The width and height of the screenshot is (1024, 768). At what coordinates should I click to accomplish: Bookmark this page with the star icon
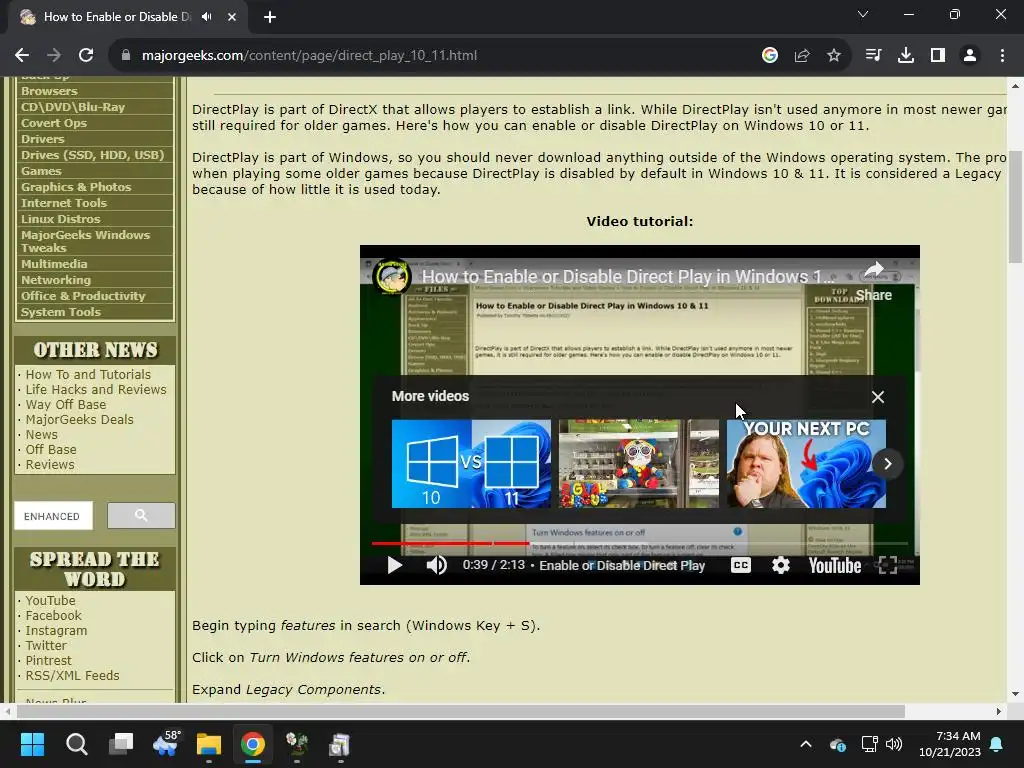pyautogui.click(x=834, y=56)
